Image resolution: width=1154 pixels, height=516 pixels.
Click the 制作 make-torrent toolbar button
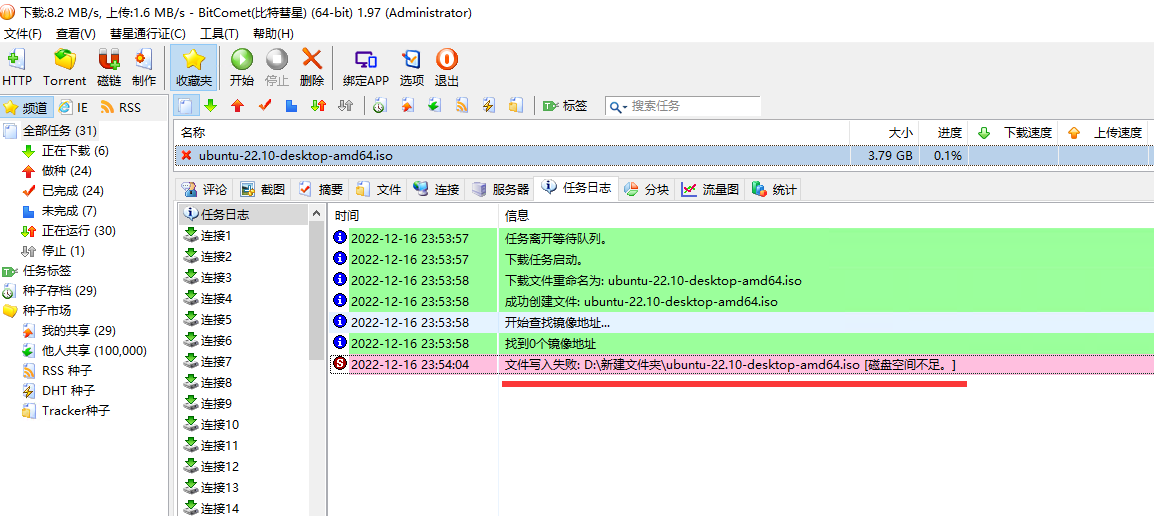pyautogui.click(x=144, y=68)
